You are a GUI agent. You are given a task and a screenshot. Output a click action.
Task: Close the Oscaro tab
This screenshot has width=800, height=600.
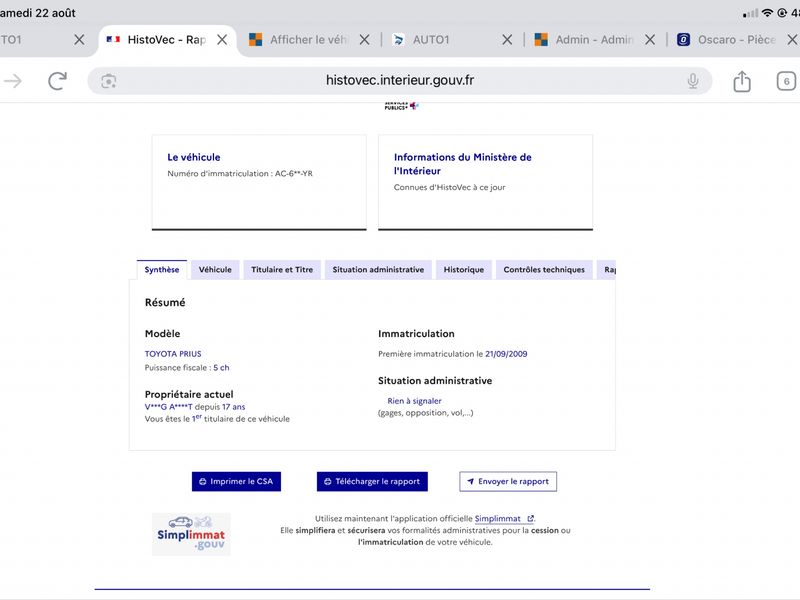click(792, 40)
